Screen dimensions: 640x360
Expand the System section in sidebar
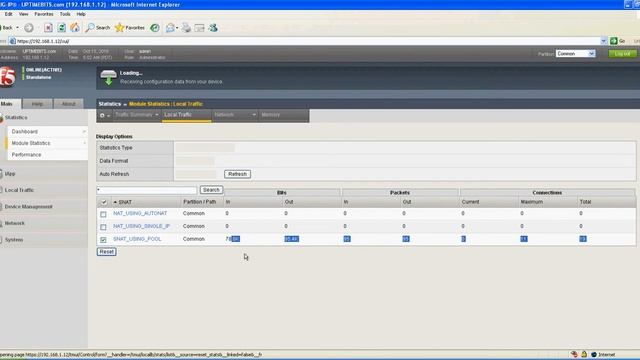point(13,240)
